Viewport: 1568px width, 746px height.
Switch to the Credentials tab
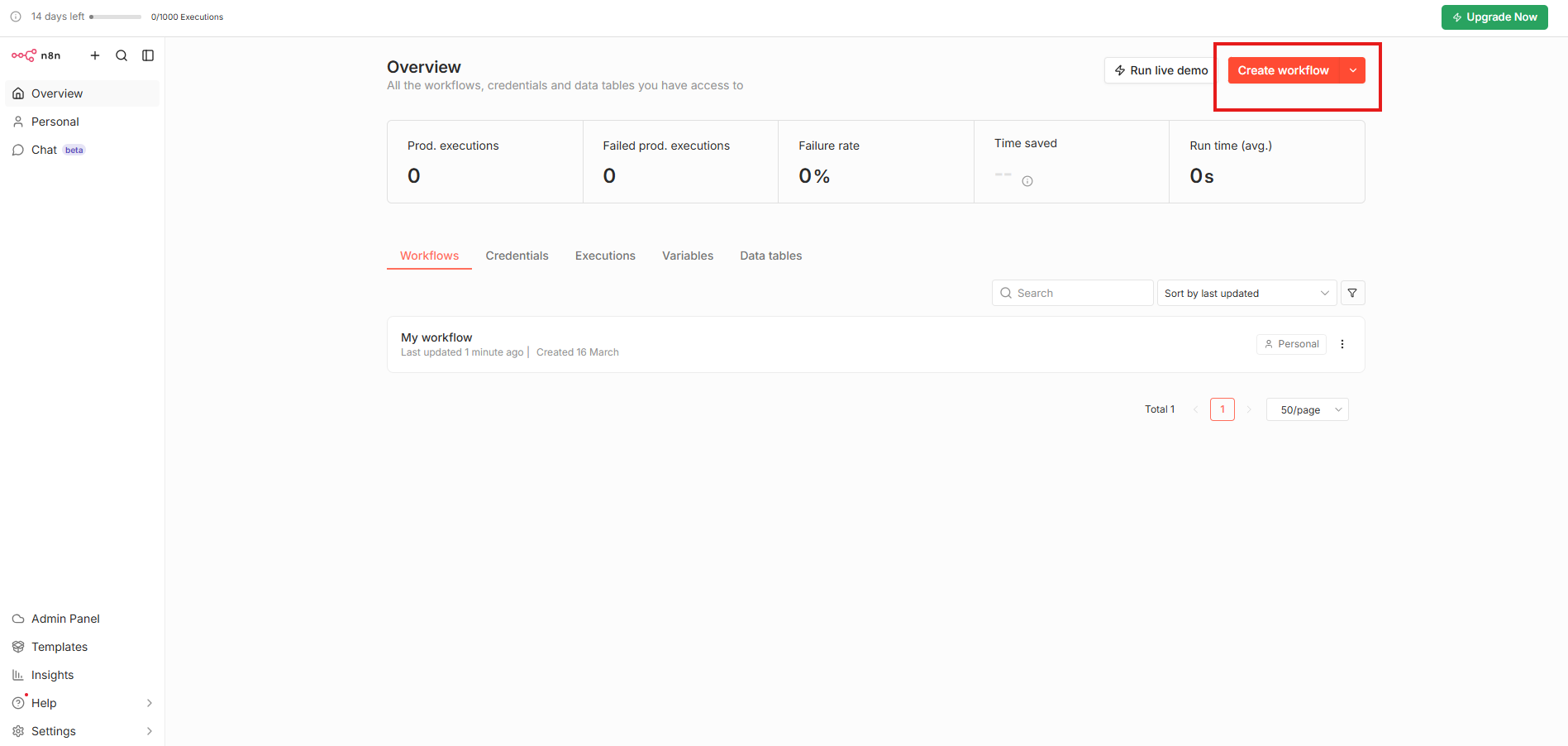click(x=517, y=256)
